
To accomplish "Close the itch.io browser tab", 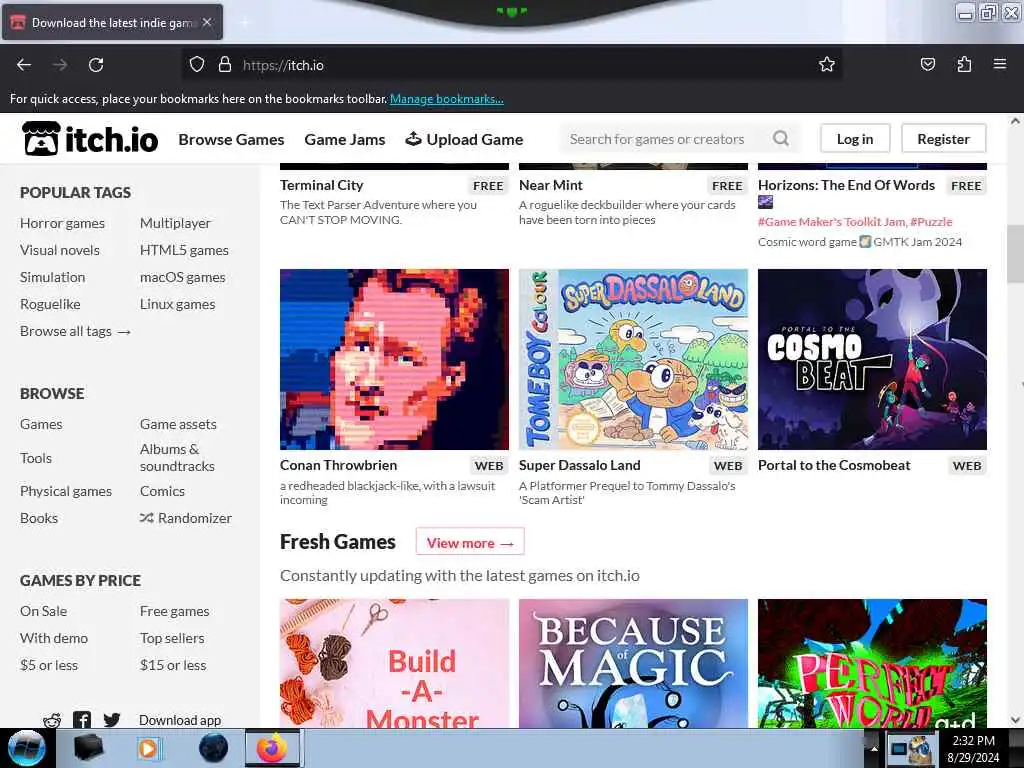I will [x=207, y=22].
